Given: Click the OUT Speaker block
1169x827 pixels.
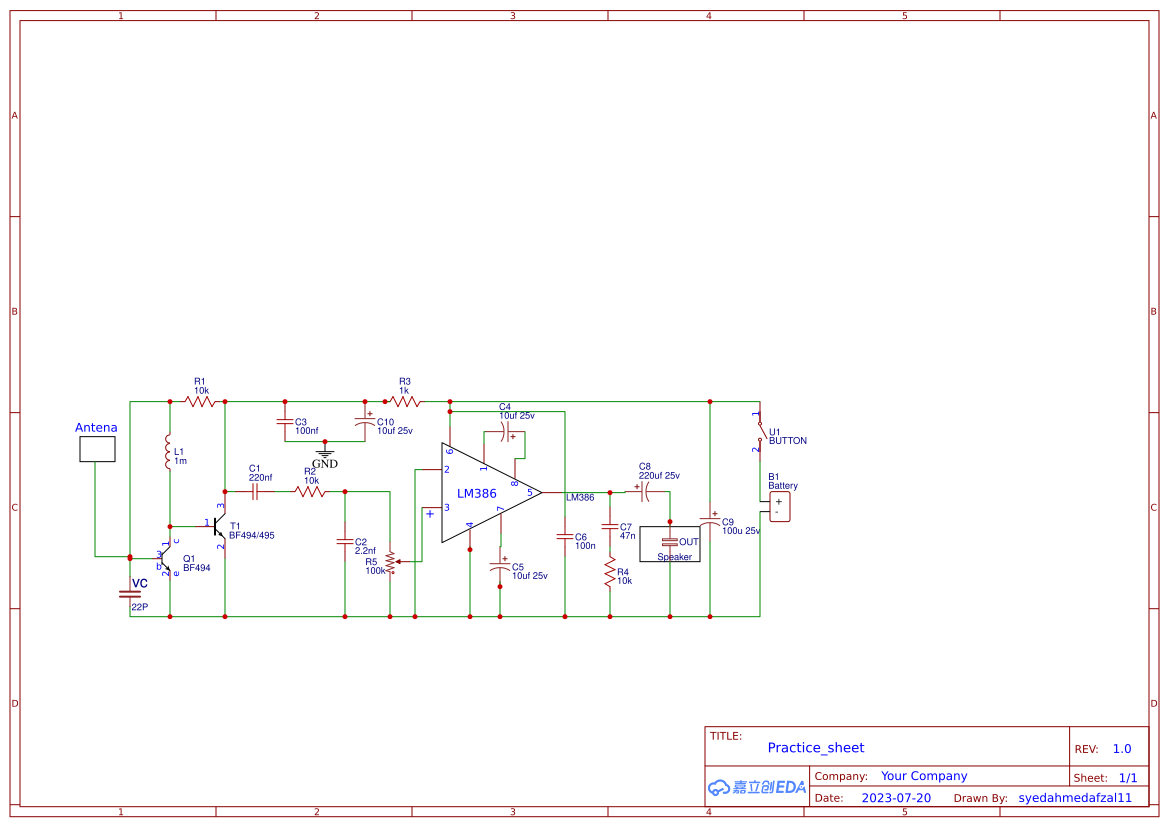Looking at the screenshot, I should click(x=671, y=544).
